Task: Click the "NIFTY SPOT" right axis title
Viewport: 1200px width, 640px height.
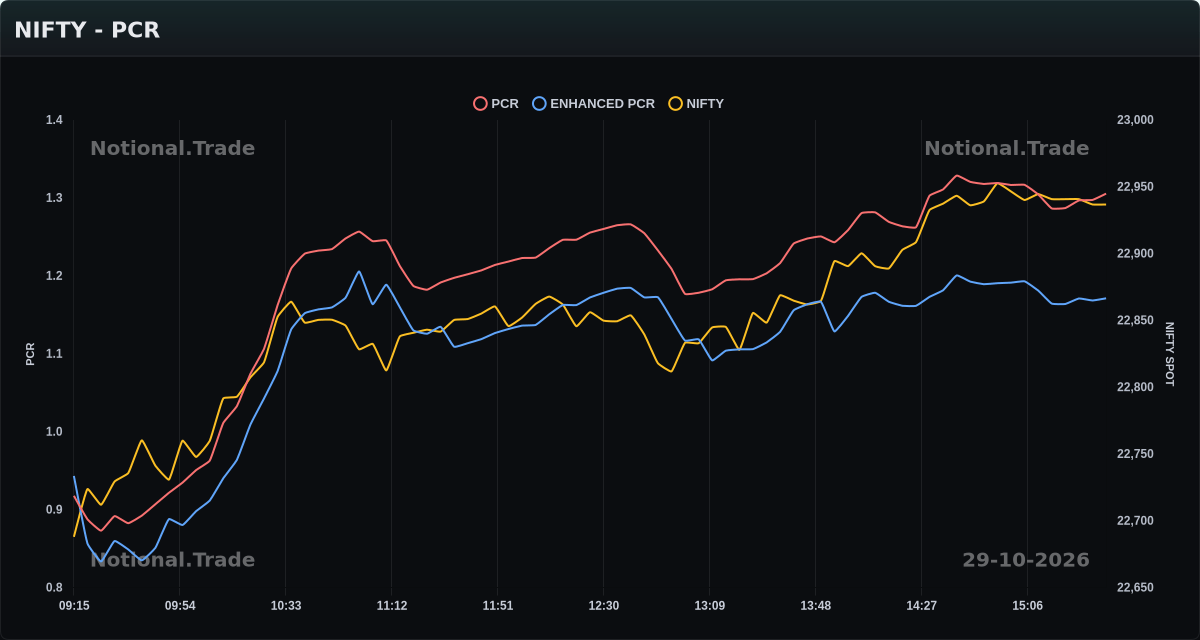Action: point(1170,354)
